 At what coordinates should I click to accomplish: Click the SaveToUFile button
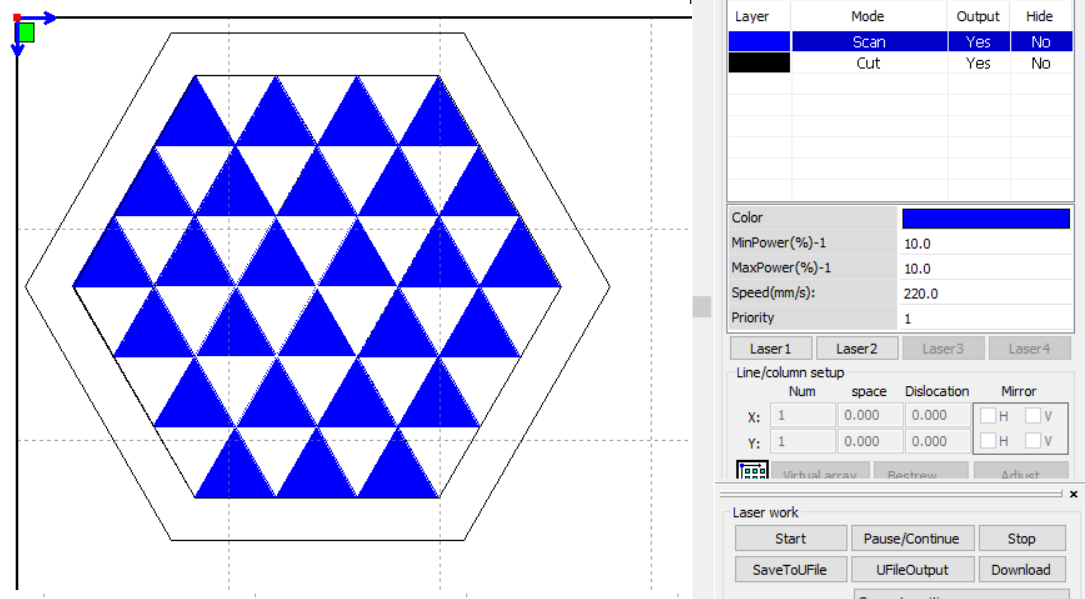click(x=790, y=569)
